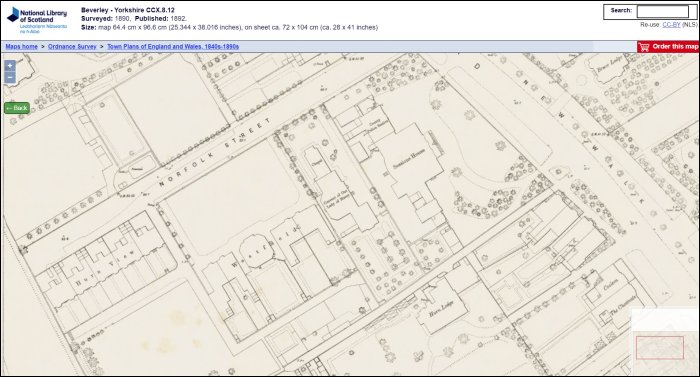Zoom out with the minus button

tap(10, 77)
